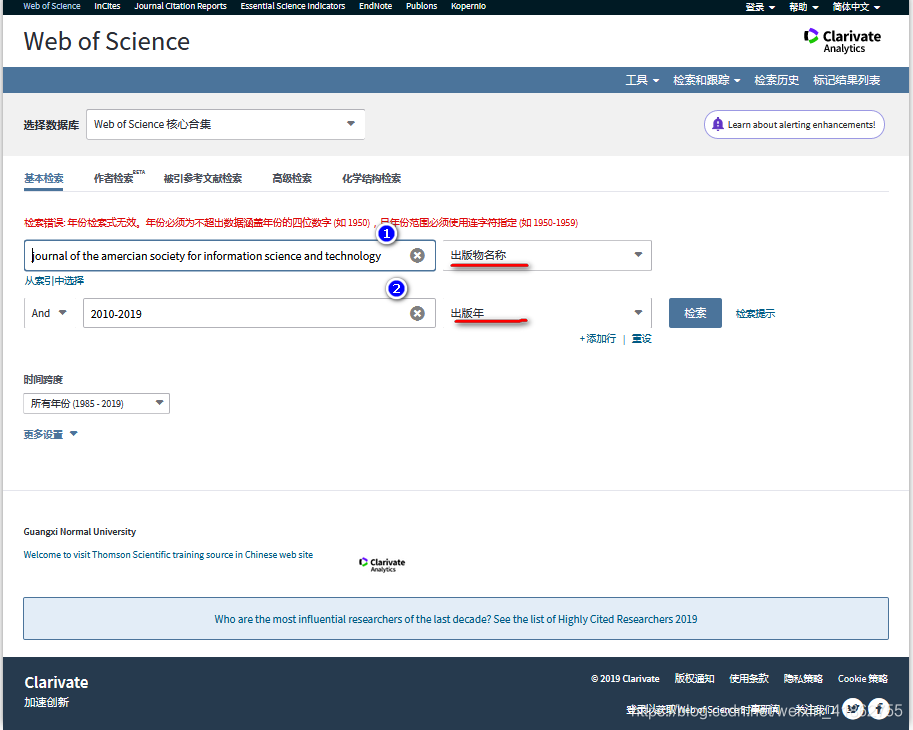This screenshot has height=730, width=913.
Task: Open the 所有年份 timespan dropdown
Action: coord(97,403)
